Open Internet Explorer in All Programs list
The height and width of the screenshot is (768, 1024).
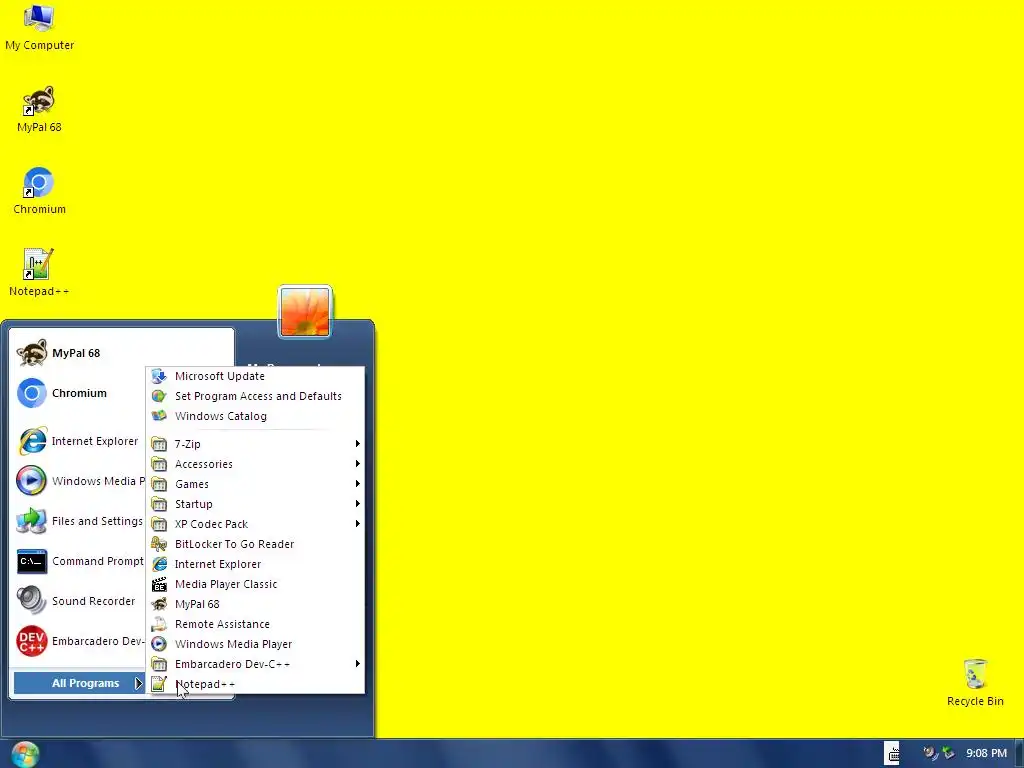click(256, 564)
